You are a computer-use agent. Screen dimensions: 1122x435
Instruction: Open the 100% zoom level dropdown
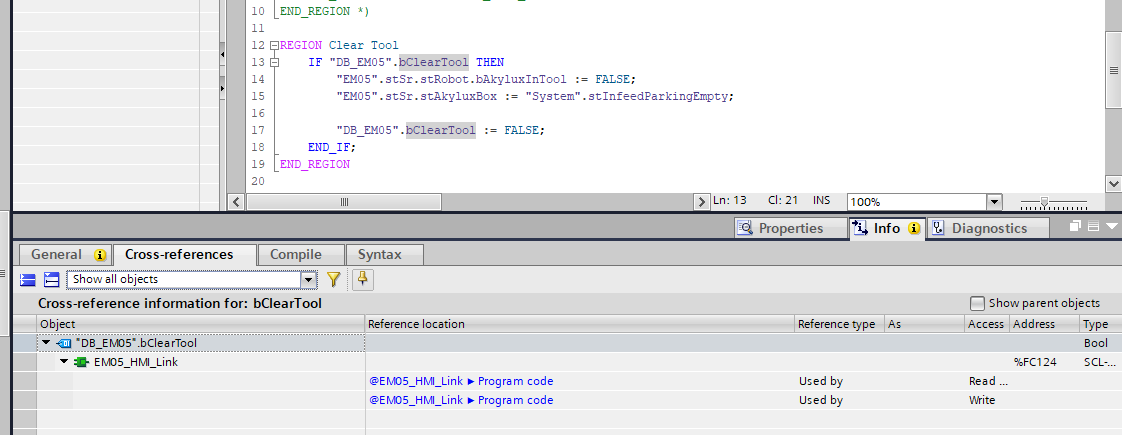coord(993,202)
